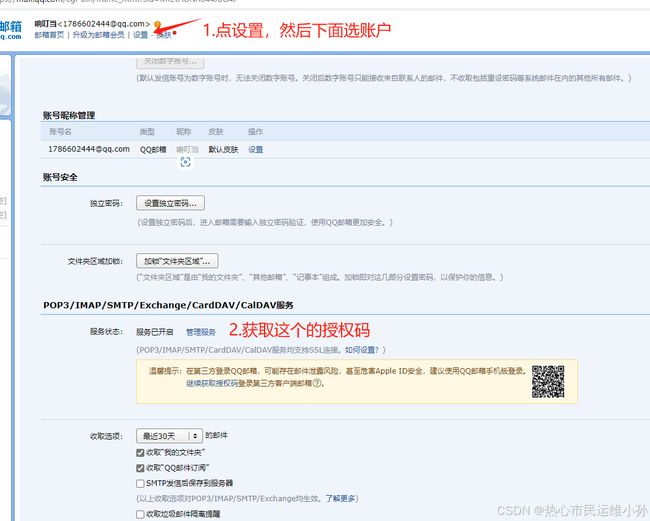This screenshot has width=650, height=521.
Task: Open the 换肤 link in the header
Action: (164, 35)
